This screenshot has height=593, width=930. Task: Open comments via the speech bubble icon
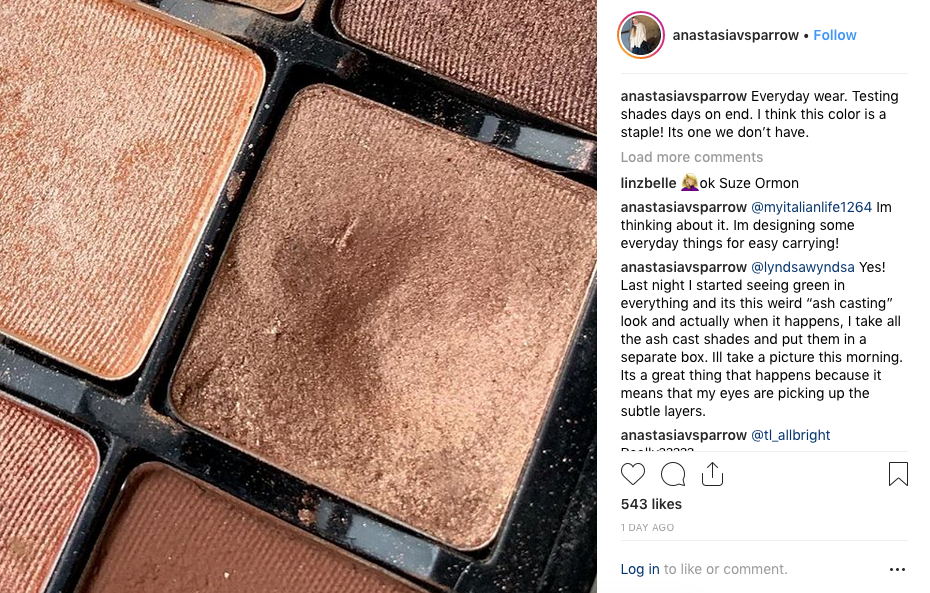pyautogui.click(x=673, y=474)
